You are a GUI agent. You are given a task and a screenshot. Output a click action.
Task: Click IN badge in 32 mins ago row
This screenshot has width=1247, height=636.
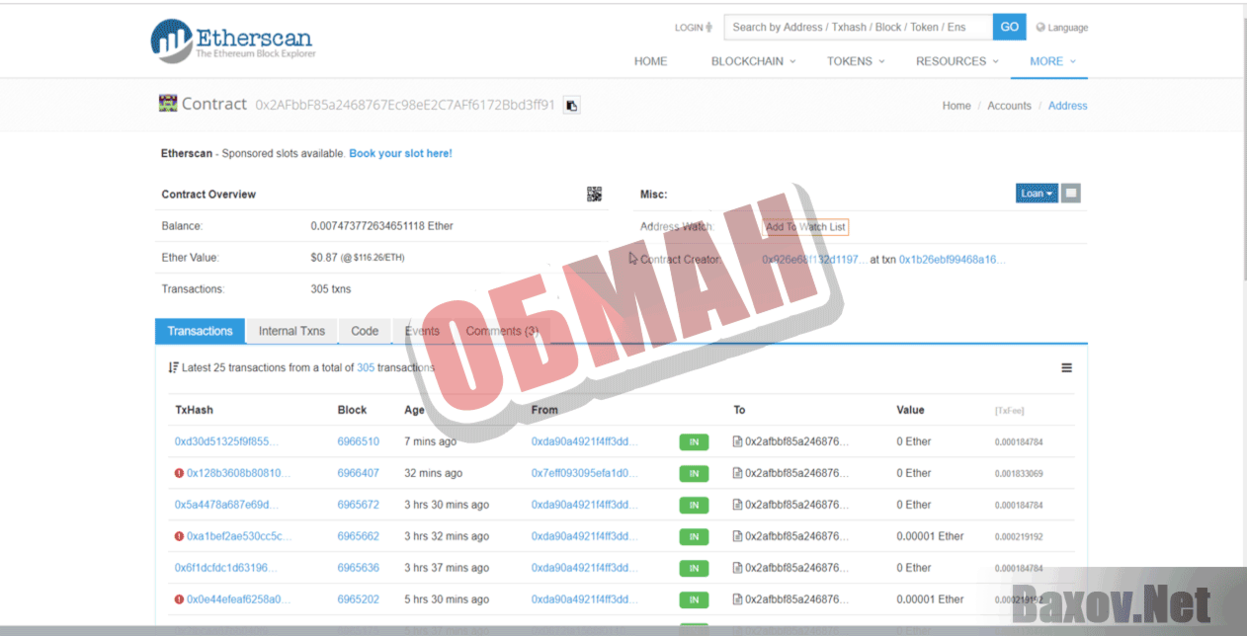click(x=693, y=473)
